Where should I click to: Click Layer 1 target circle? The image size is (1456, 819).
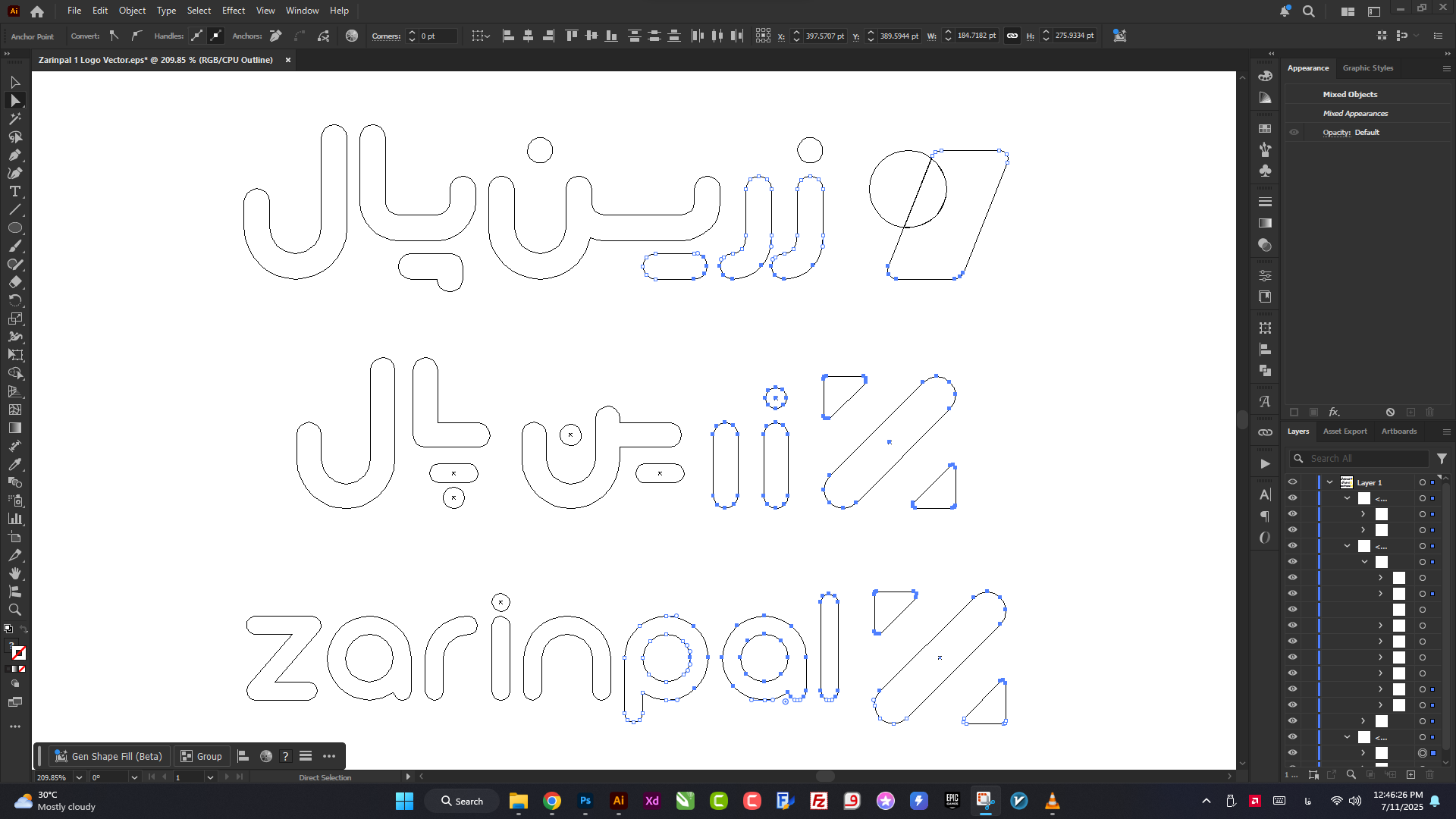(1423, 482)
